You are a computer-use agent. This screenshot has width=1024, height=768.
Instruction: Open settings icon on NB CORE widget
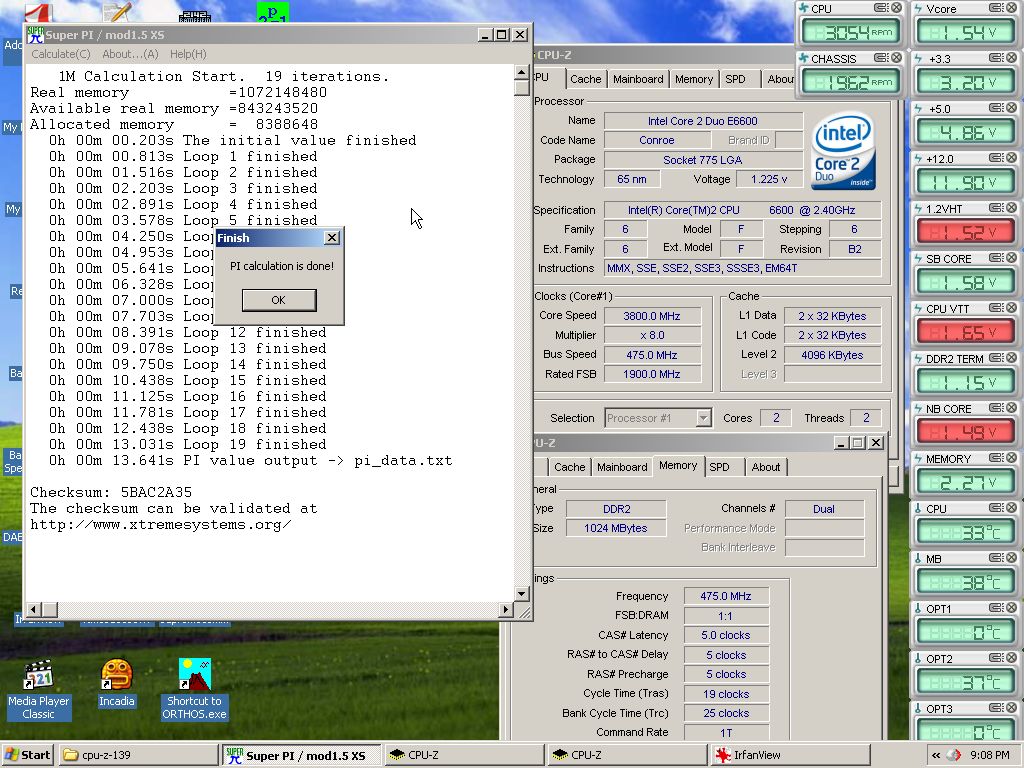tap(996, 408)
